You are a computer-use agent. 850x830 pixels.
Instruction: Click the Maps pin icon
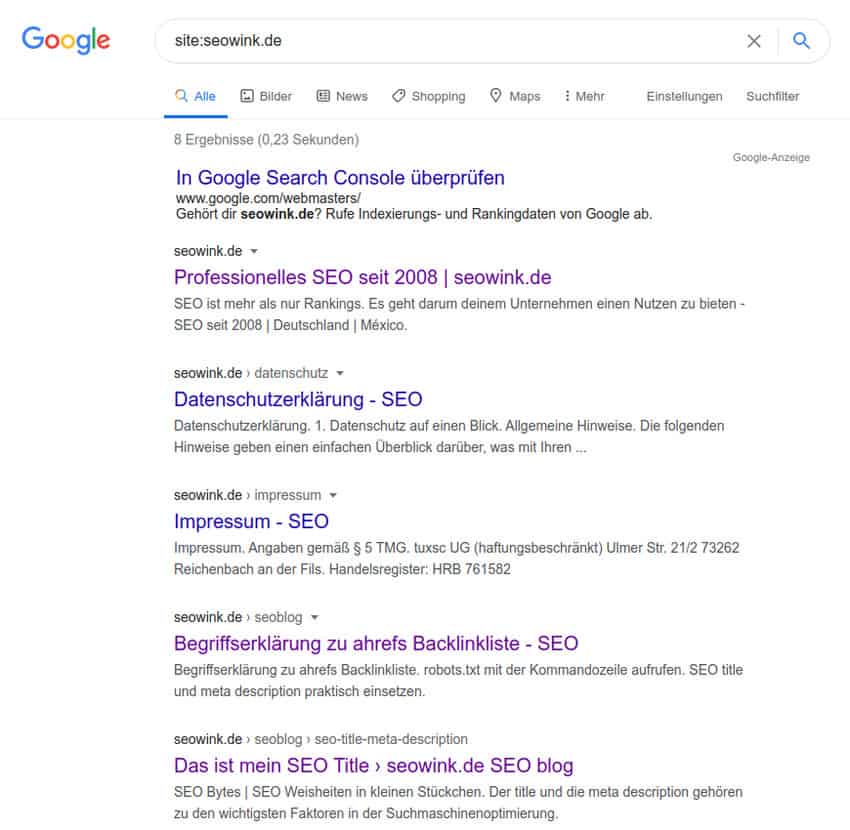(x=495, y=96)
